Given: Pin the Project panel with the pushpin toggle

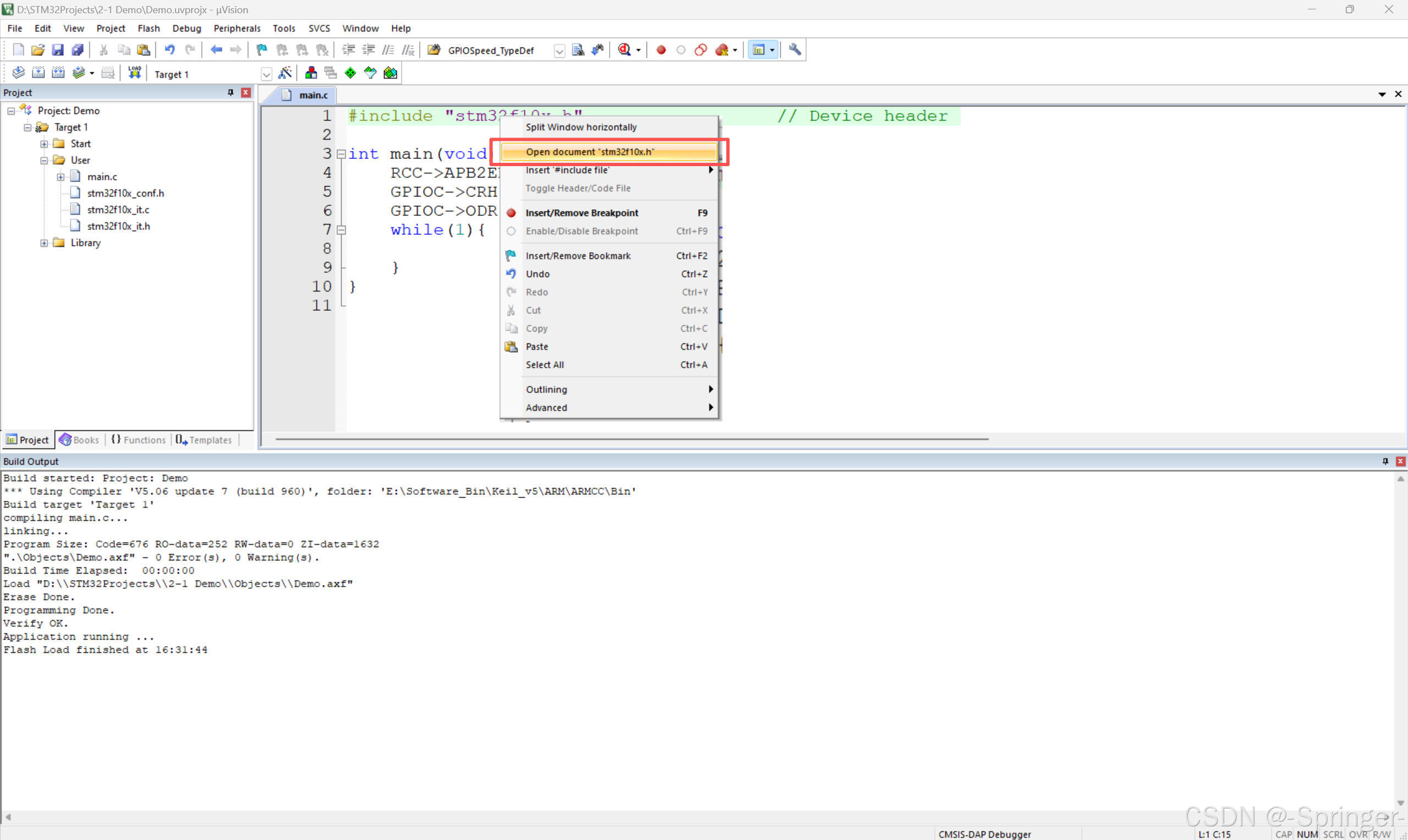Looking at the screenshot, I should tap(231, 92).
